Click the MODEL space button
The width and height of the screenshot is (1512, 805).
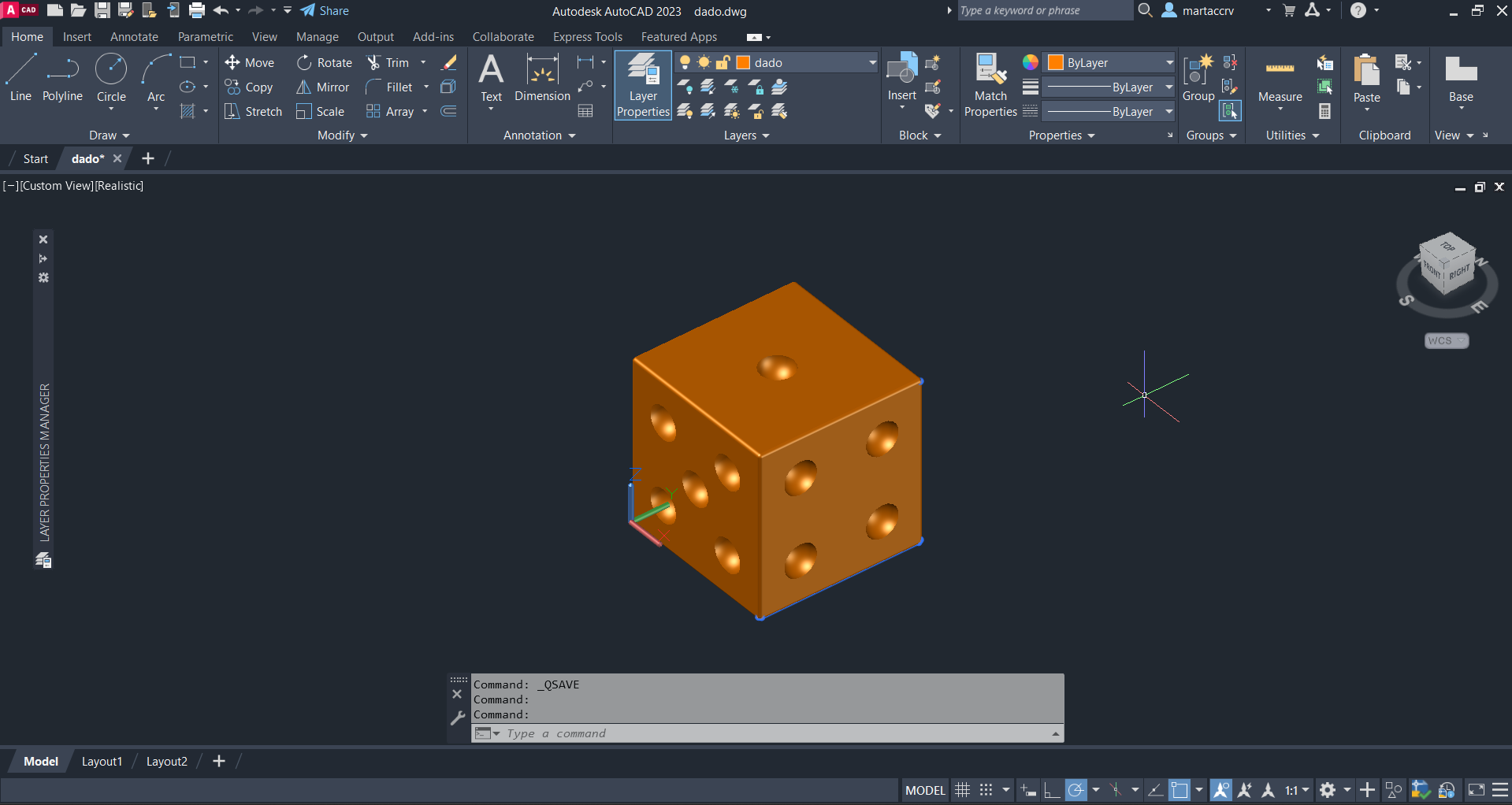pos(925,790)
